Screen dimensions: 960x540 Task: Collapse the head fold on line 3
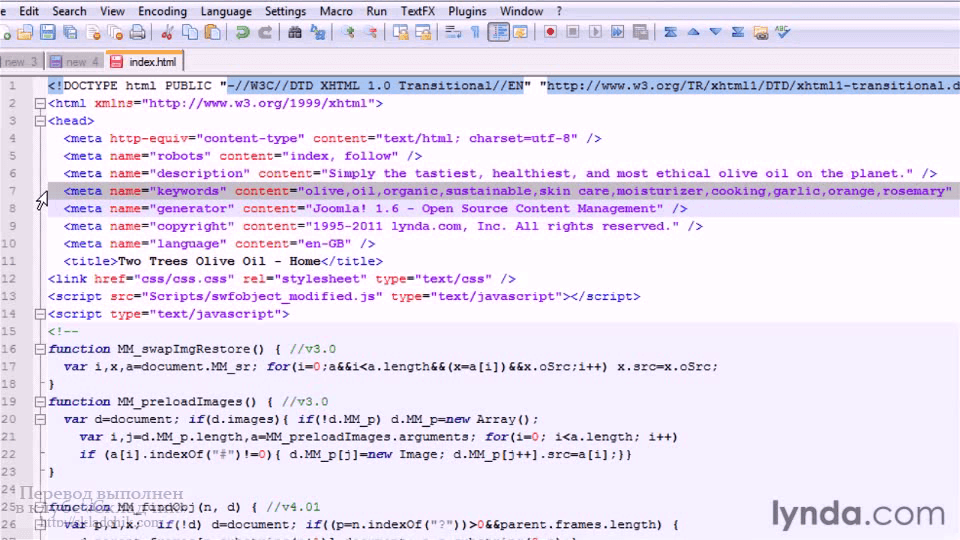click(x=40, y=121)
